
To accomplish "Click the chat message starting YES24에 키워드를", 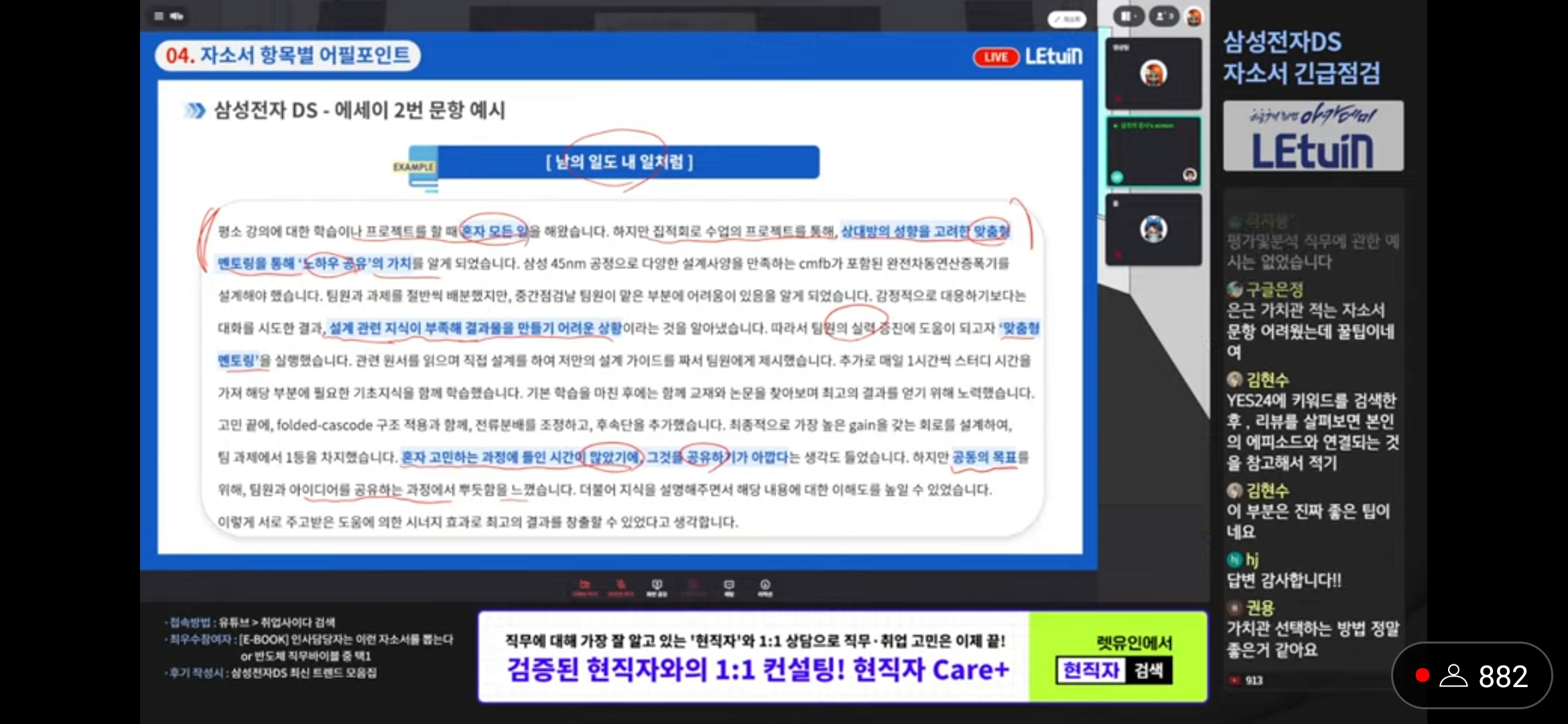I will coord(1312,432).
